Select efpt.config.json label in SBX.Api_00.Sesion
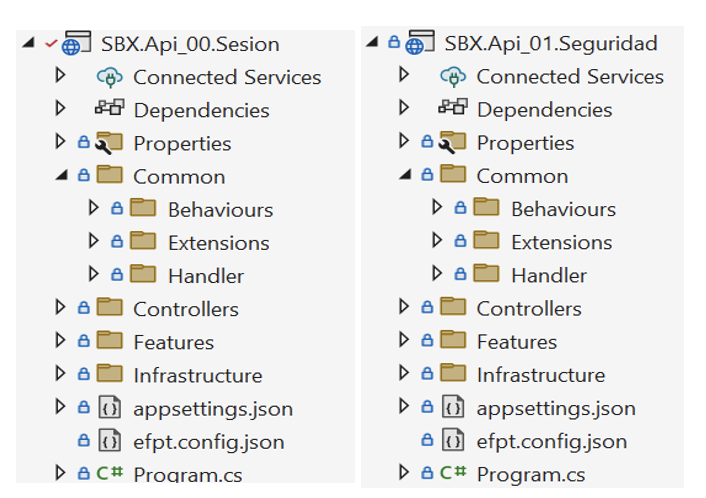The image size is (706, 498). click(x=208, y=442)
